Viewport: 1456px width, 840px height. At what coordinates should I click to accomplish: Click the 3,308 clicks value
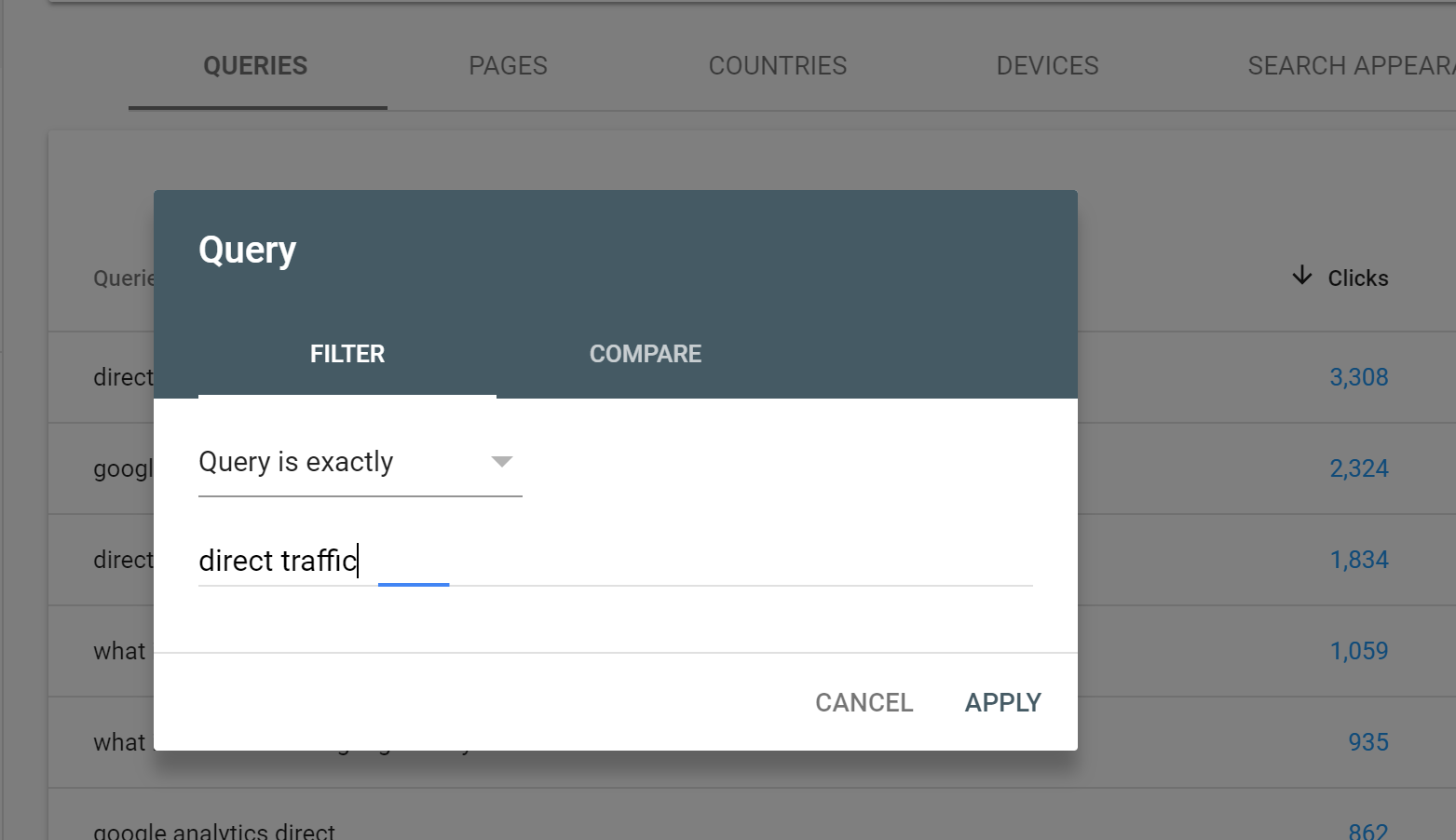click(1358, 377)
